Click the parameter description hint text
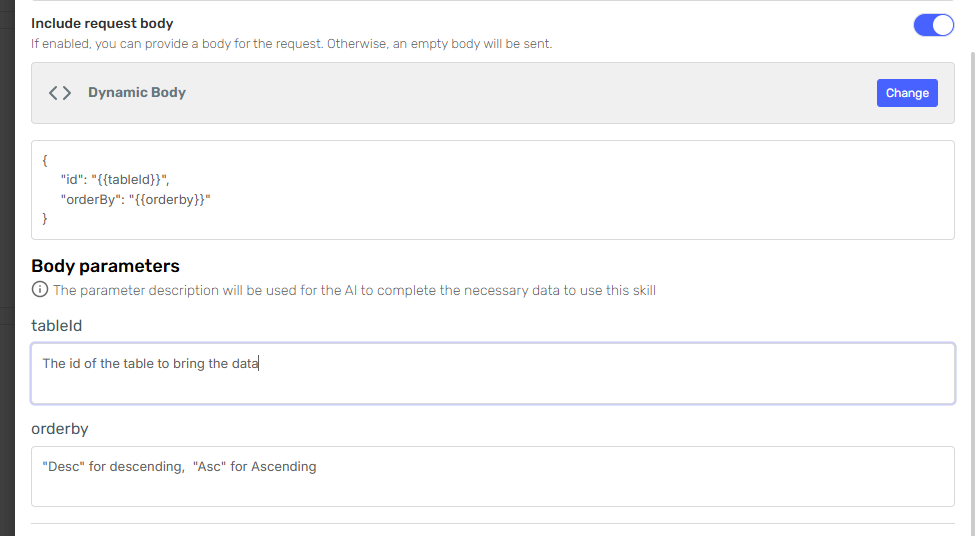This screenshot has height=536, width=975. (x=354, y=290)
